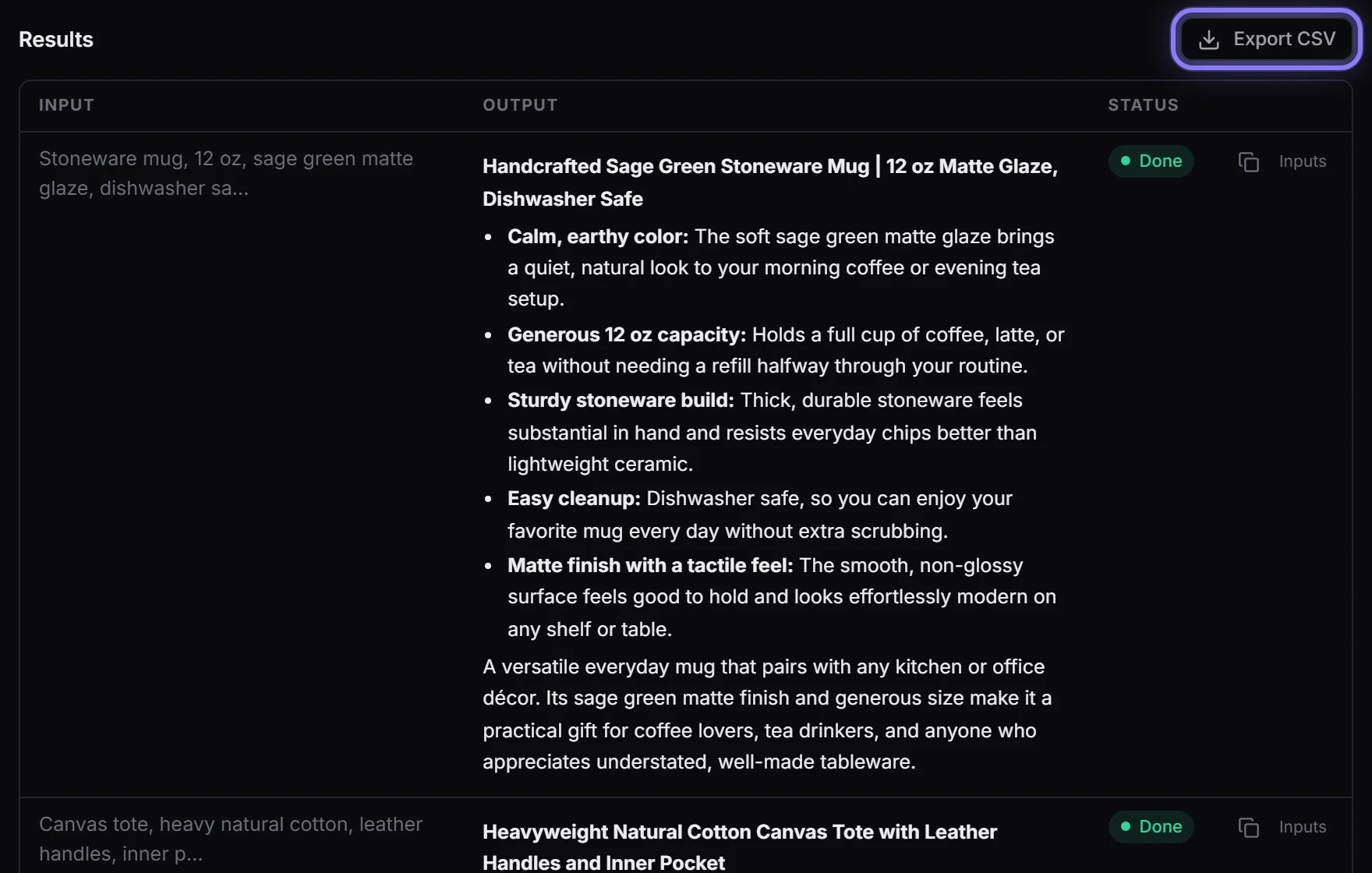Click the truncated Canvas tote input text
1372x873 pixels.
tap(231, 839)
